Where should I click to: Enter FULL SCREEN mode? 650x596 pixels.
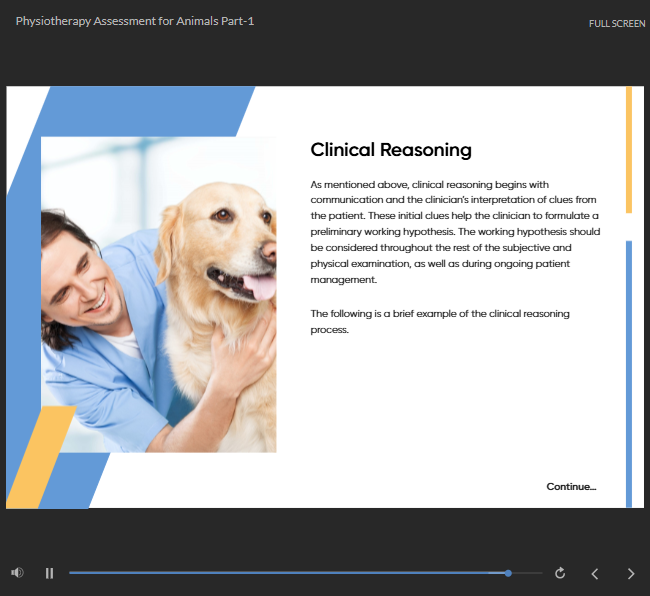point(616,23)
